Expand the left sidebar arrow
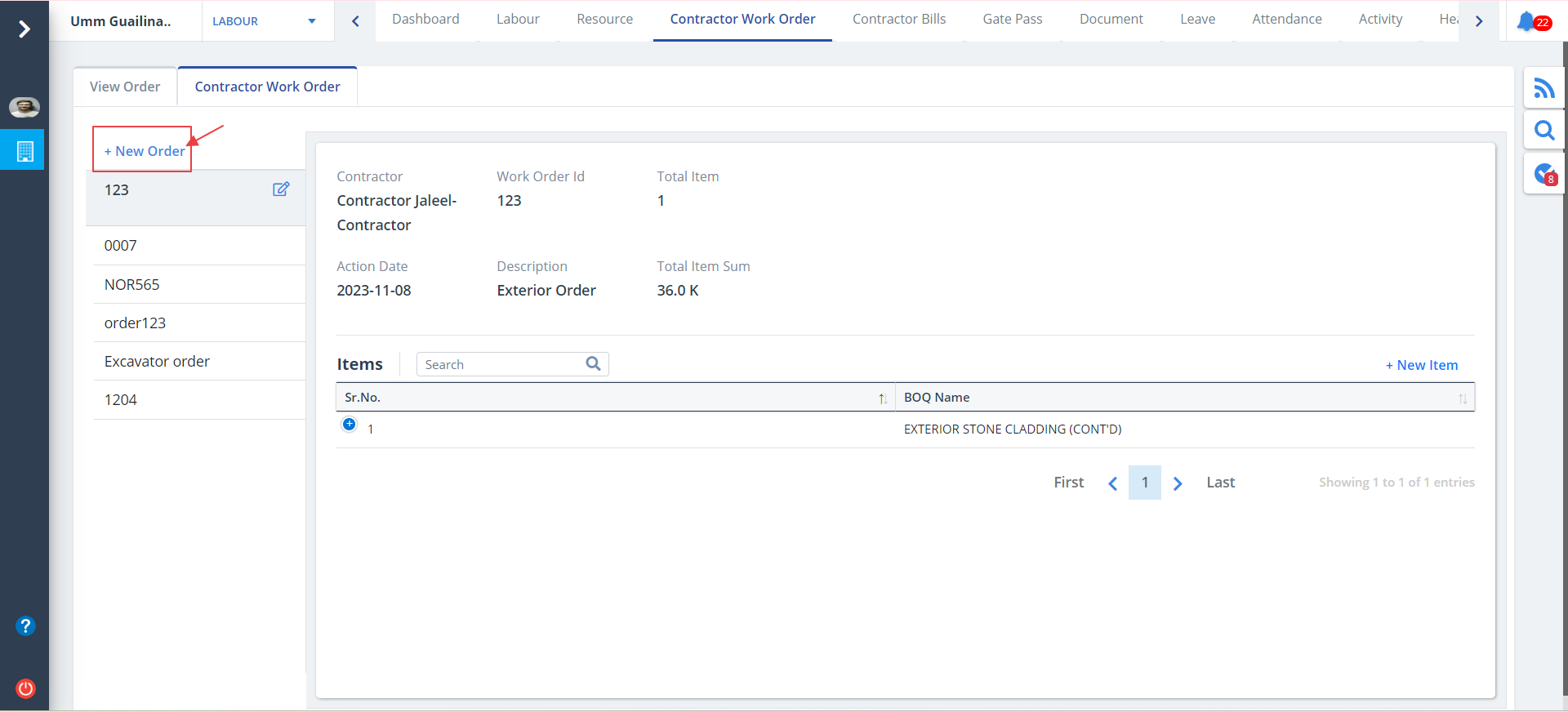This screenshot has height=712, width=1568. pyautogui.click(x=24, y=29)
